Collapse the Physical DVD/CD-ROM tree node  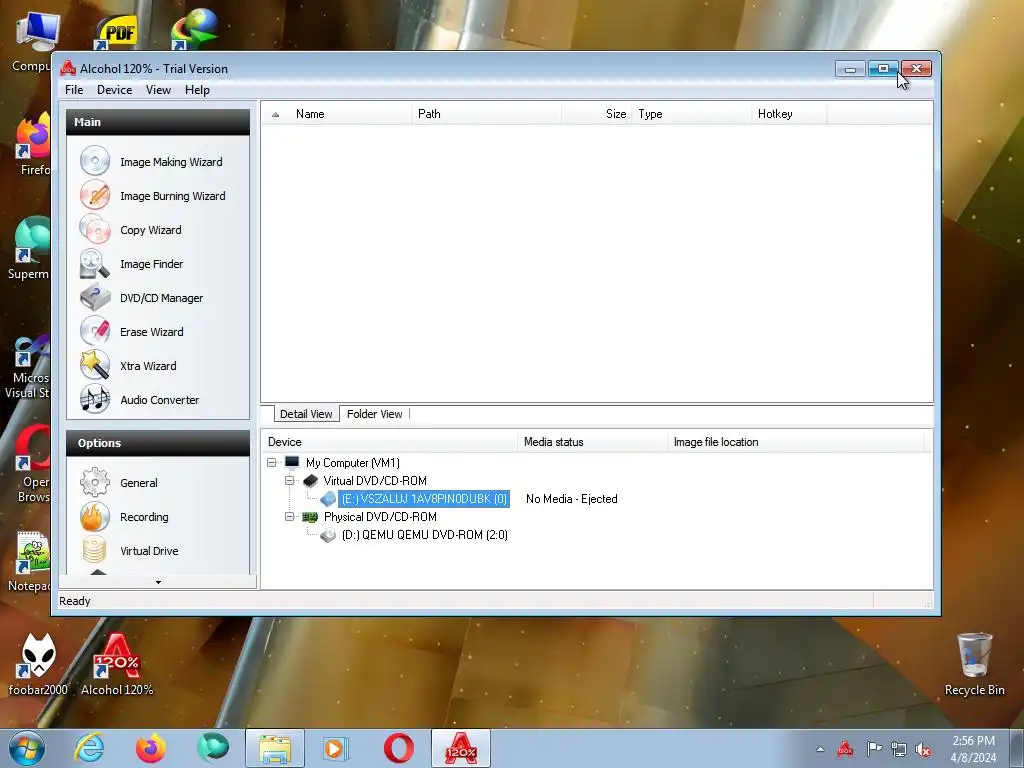click(290, 517)
